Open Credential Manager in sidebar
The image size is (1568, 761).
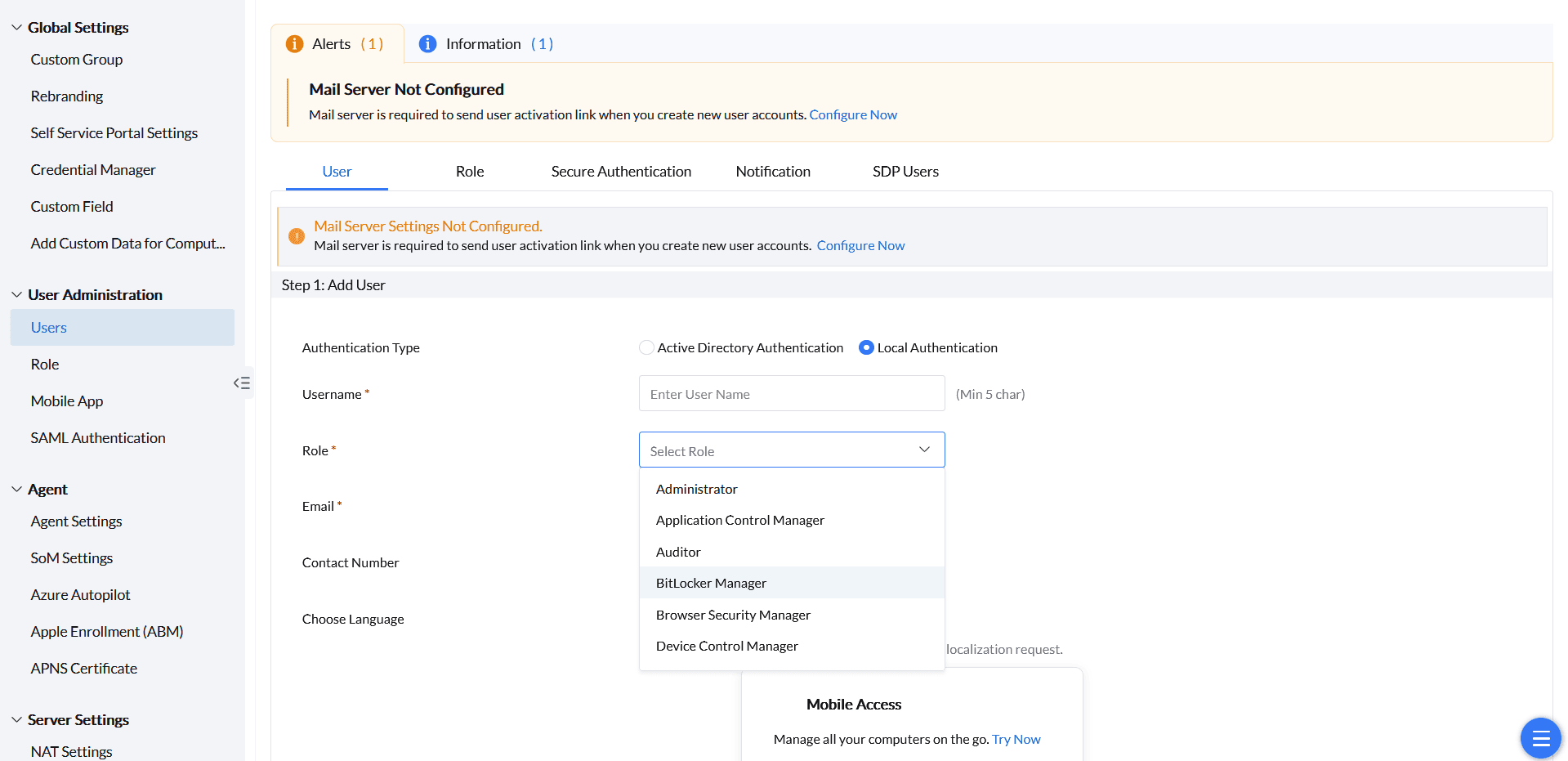[93, 170]
